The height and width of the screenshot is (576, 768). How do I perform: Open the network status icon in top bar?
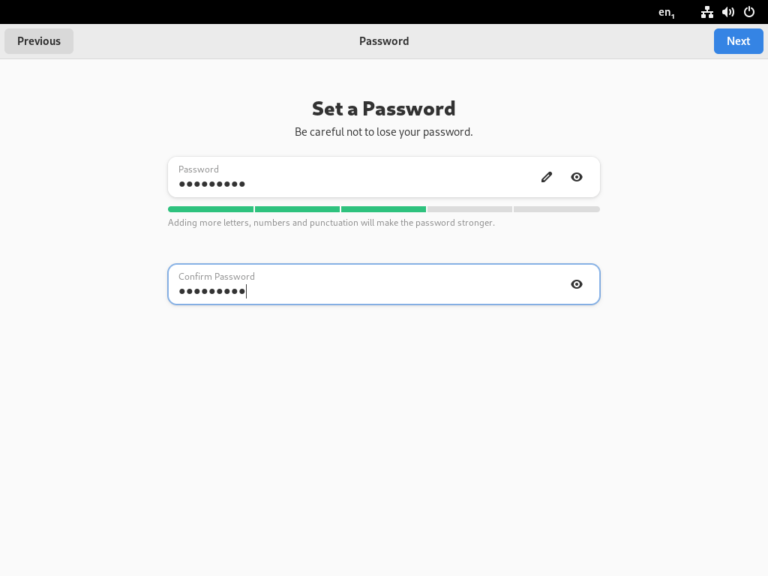pyautogui.click(x=707, y=12)
